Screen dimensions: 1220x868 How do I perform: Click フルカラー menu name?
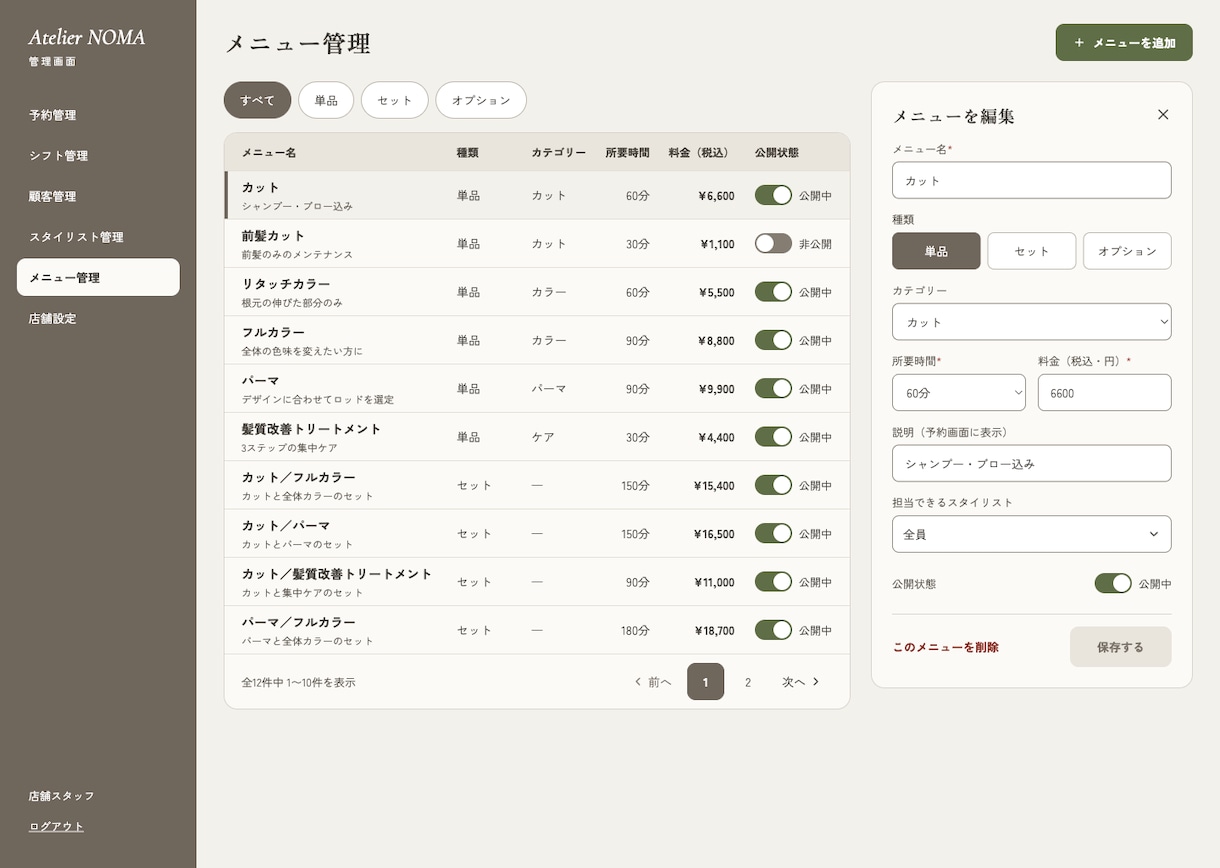pyautogui.click(x=273, y=332)
